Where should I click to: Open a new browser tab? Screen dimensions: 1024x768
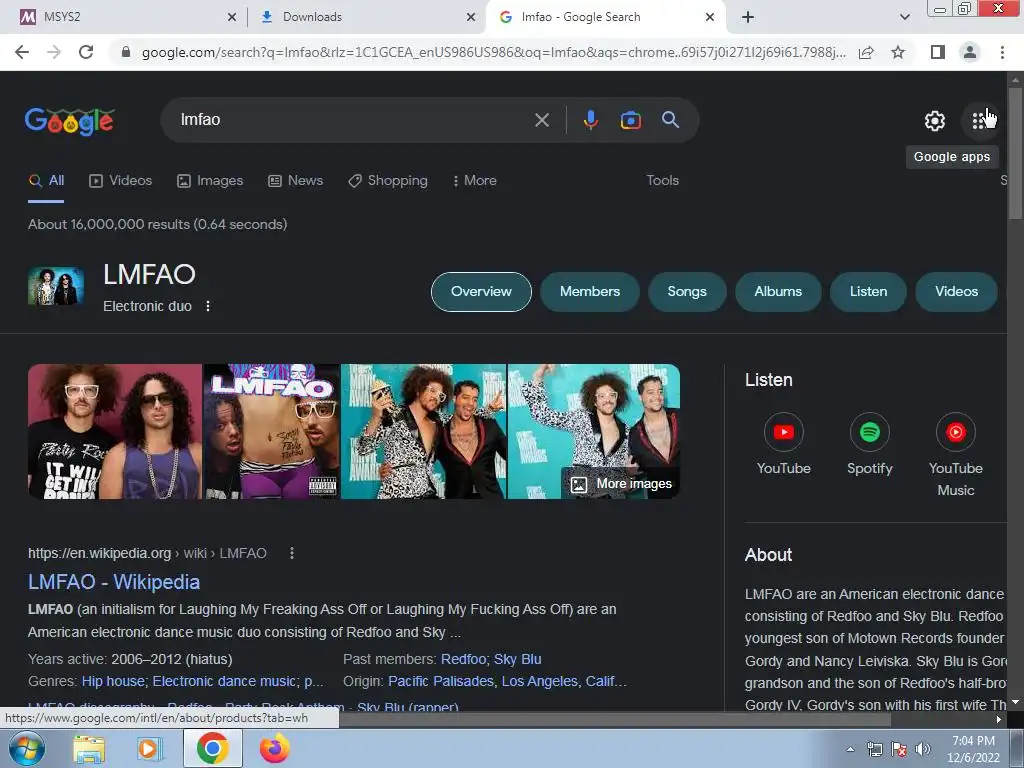(x=748, y=17)
